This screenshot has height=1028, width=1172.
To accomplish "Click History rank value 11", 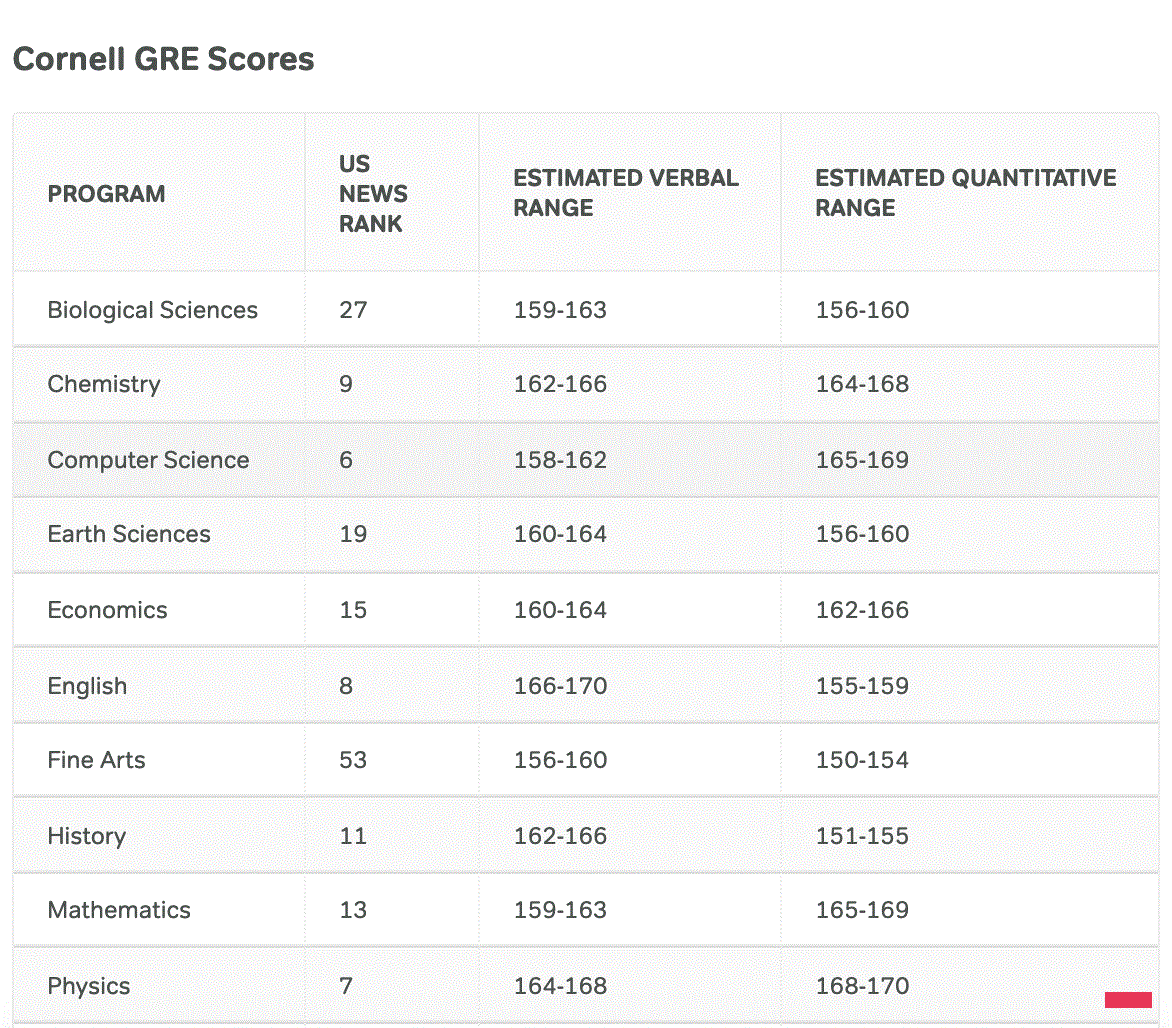I will (354, 836).
